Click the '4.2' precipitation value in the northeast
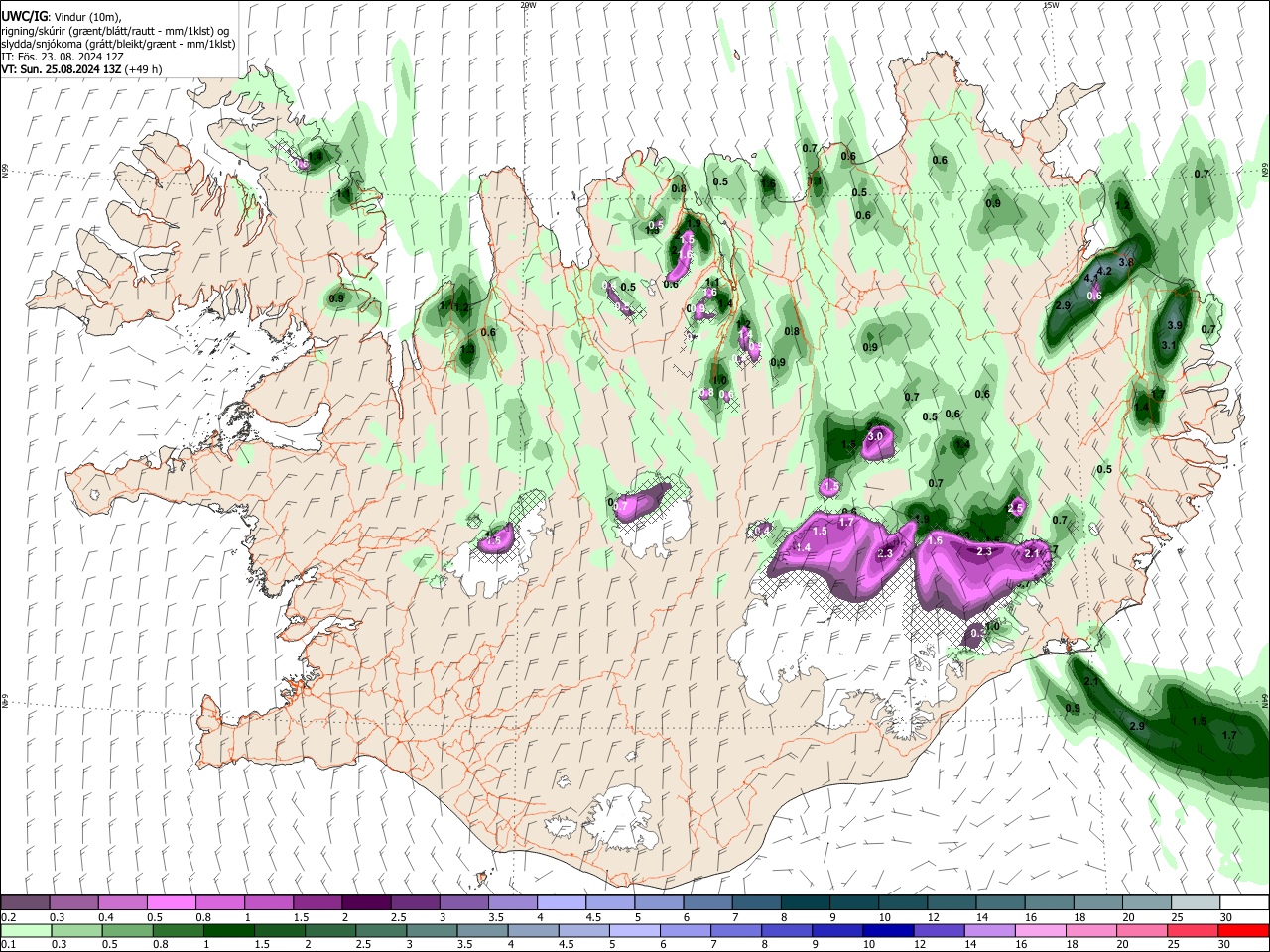The height and width of the screenshot is (952, 1270). [1104, 271]
